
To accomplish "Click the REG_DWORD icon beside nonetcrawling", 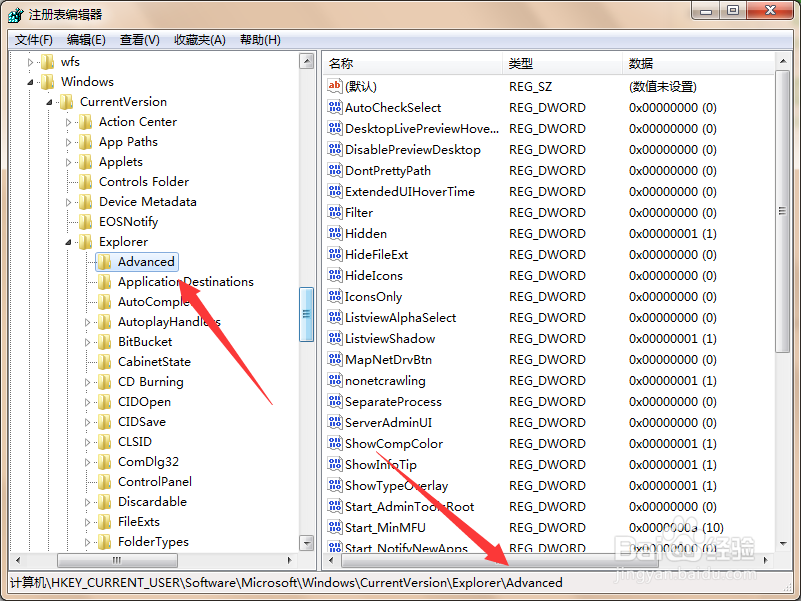I will (335, 380).
